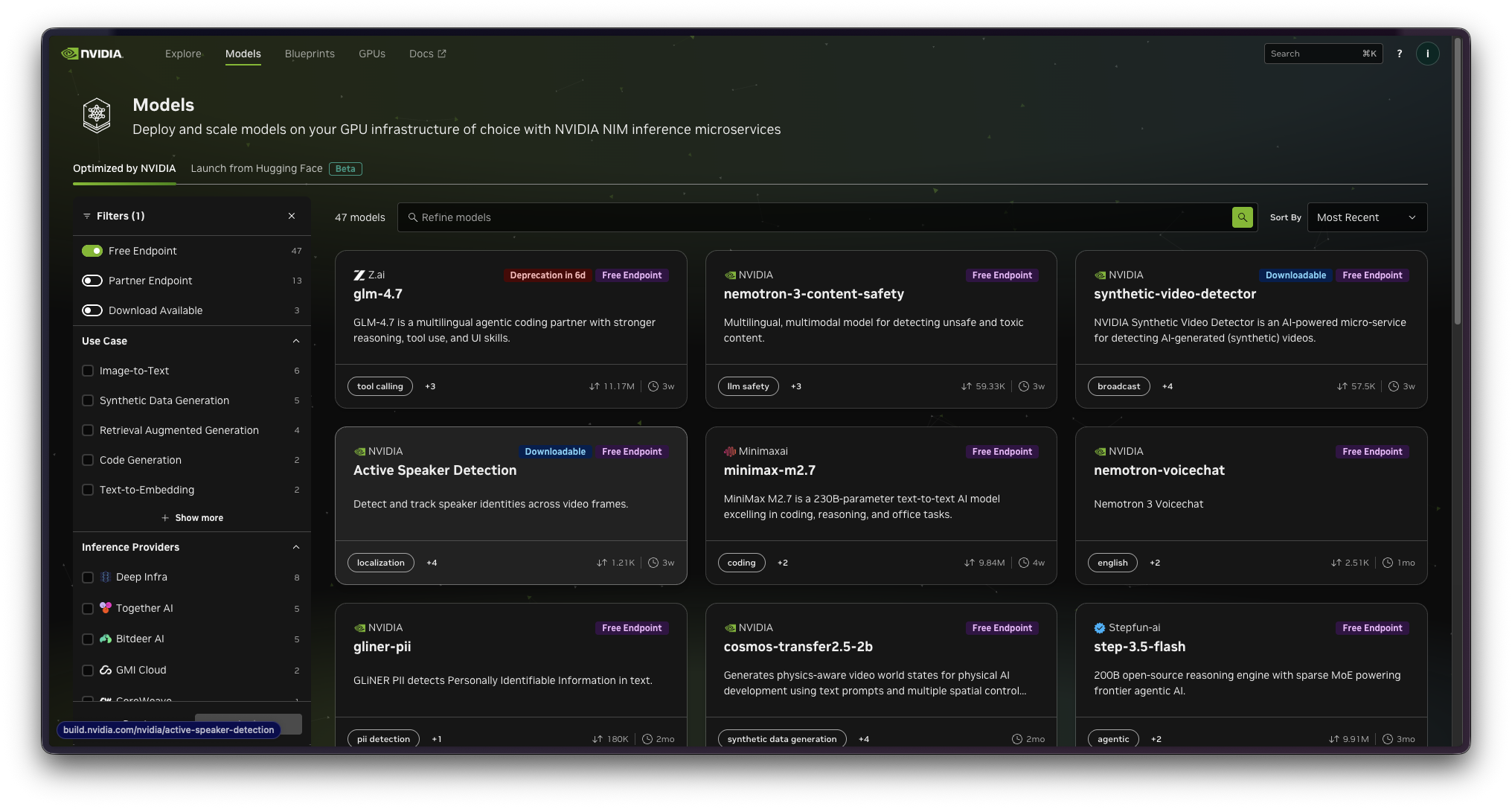The width and height of the screenshot is (1512, 809).
Task: Click the NVIDIA logo on gliner-pii card
Action: (359, 628)
